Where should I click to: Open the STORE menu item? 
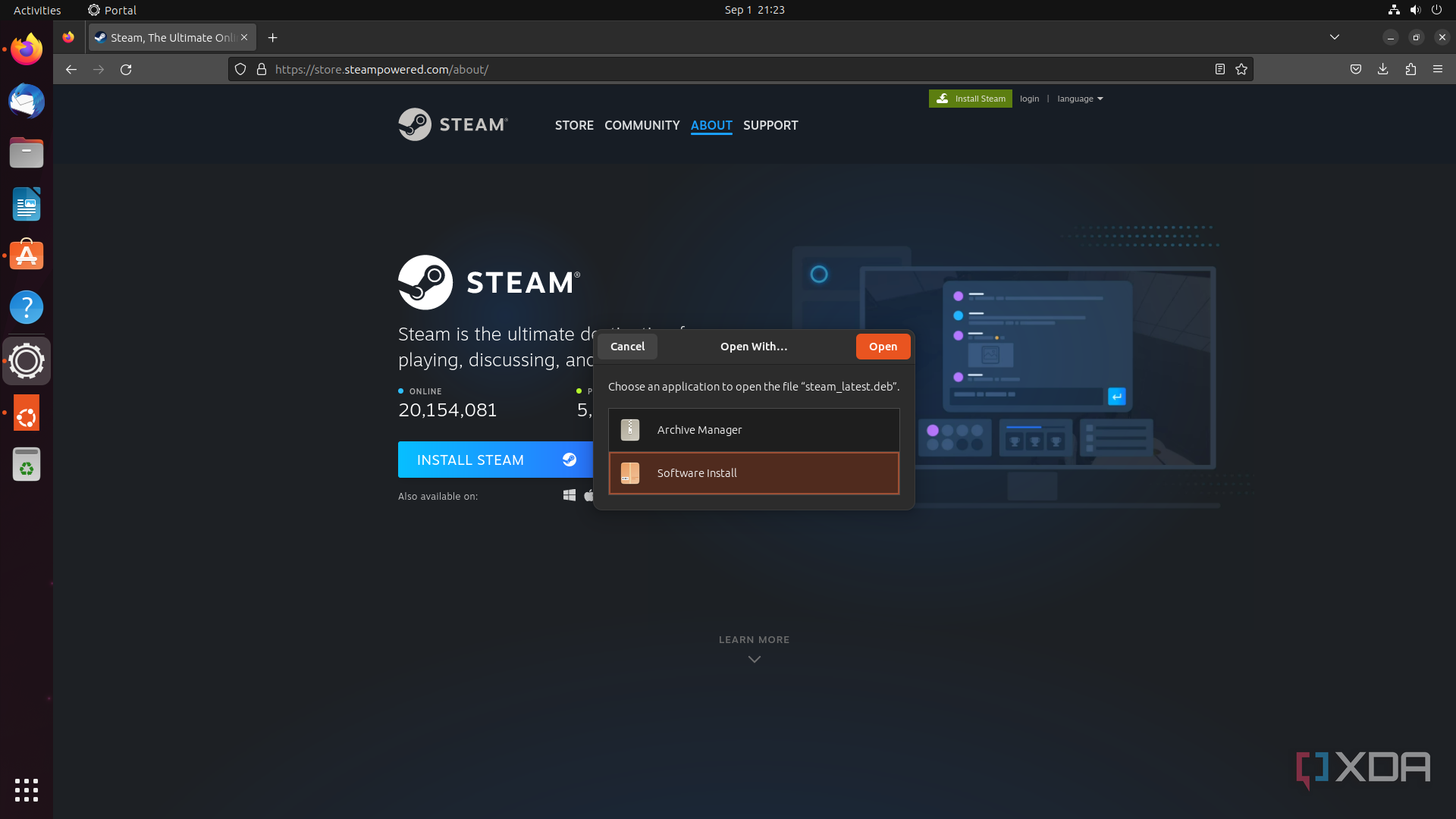[x=574, y=125]
